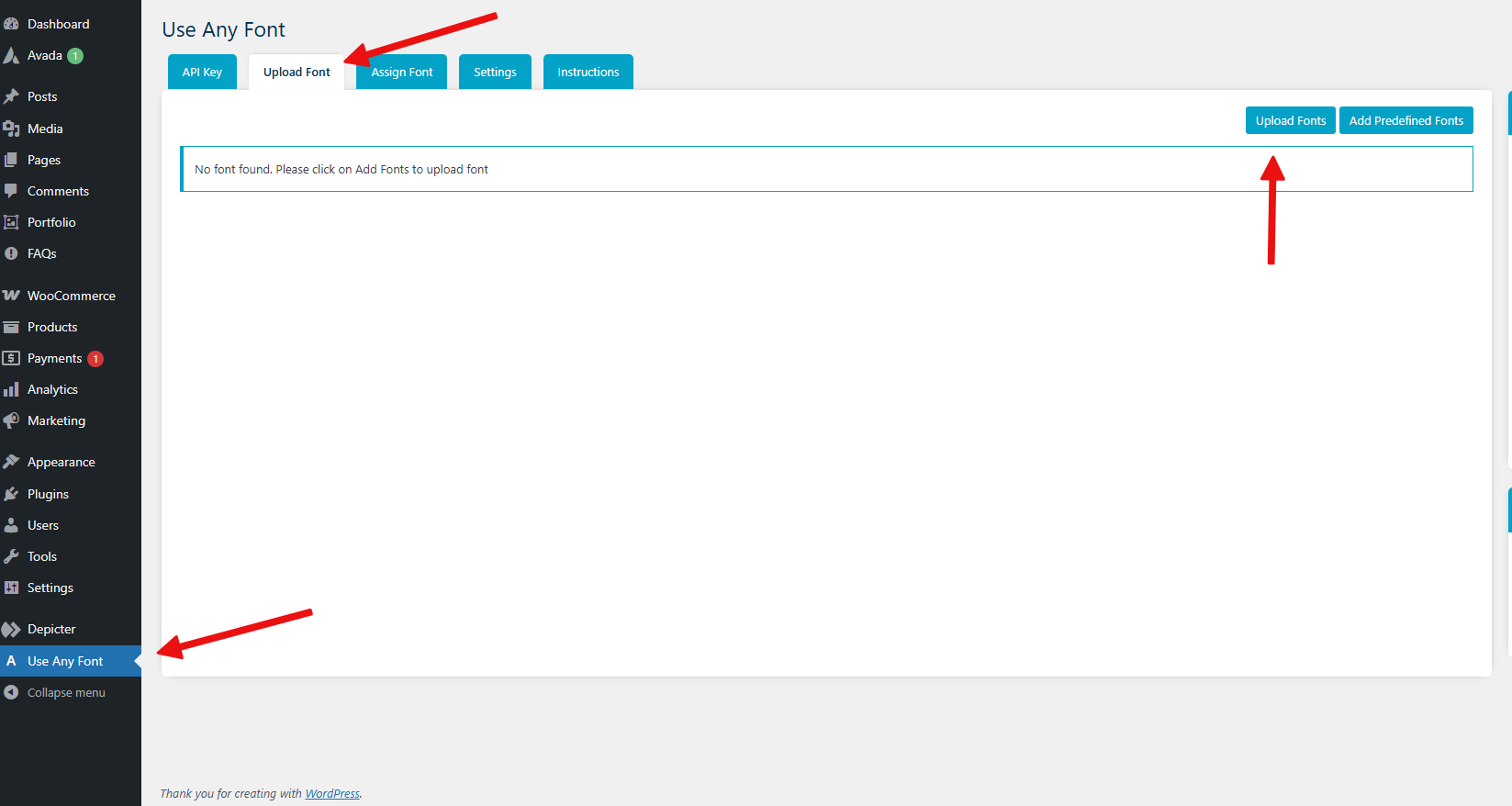Image resolution: width=1512 pixels, height=806 pixels.
Task: Follow the WordPress footer link
Action: [x=332, y=793]
